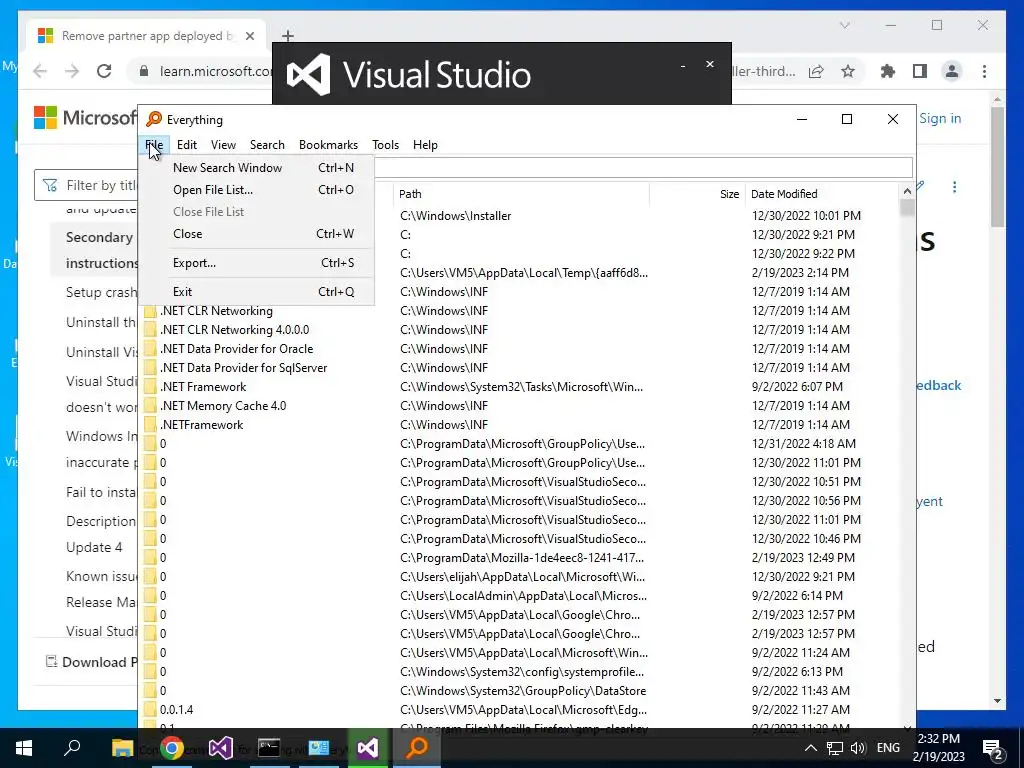Go back in Chrome
This screenshot has height=768, width=1024.
pyautogui.click(x=40, y=71)
